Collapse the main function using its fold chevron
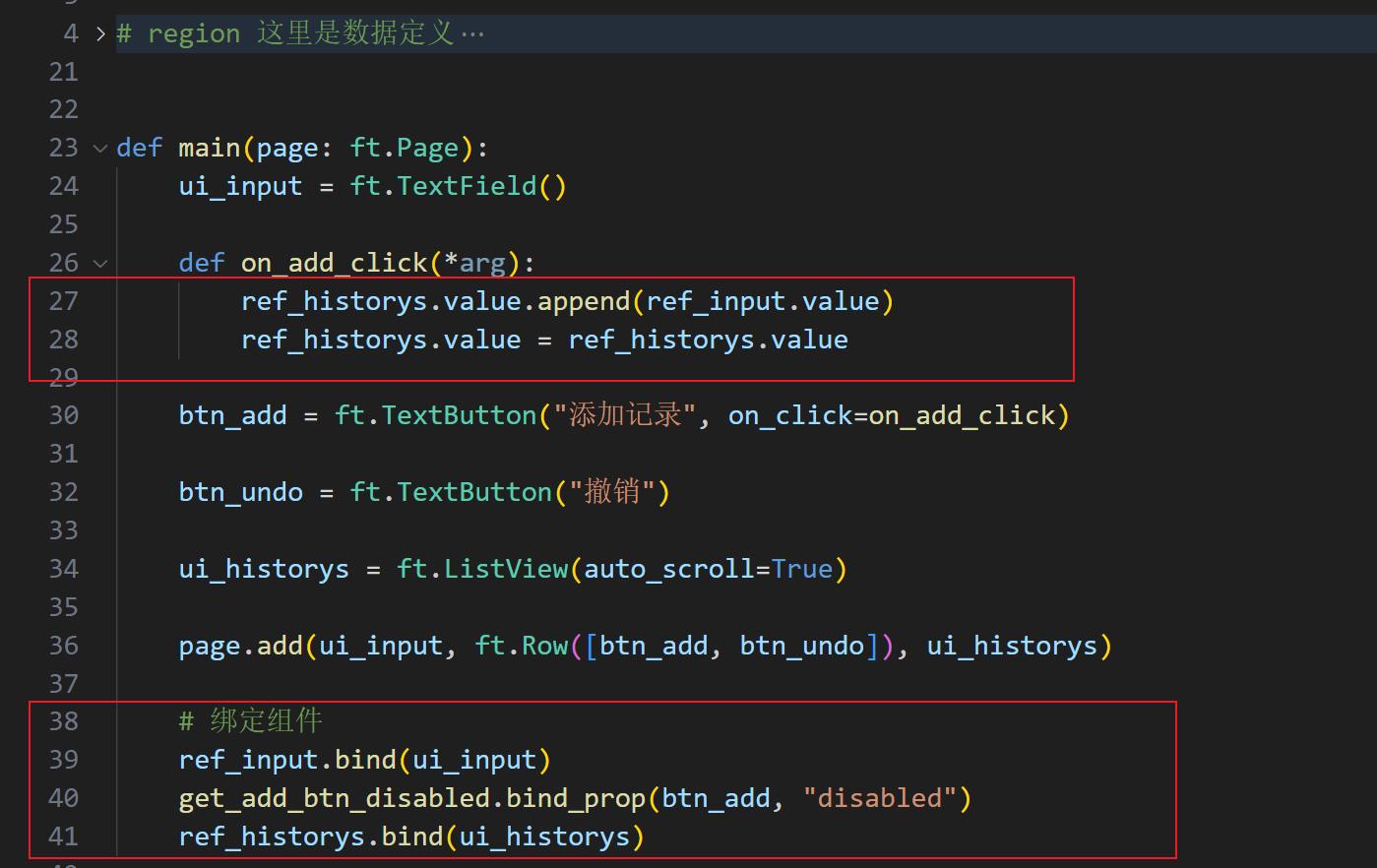1377x868 pixels. [x=99, y=147]
